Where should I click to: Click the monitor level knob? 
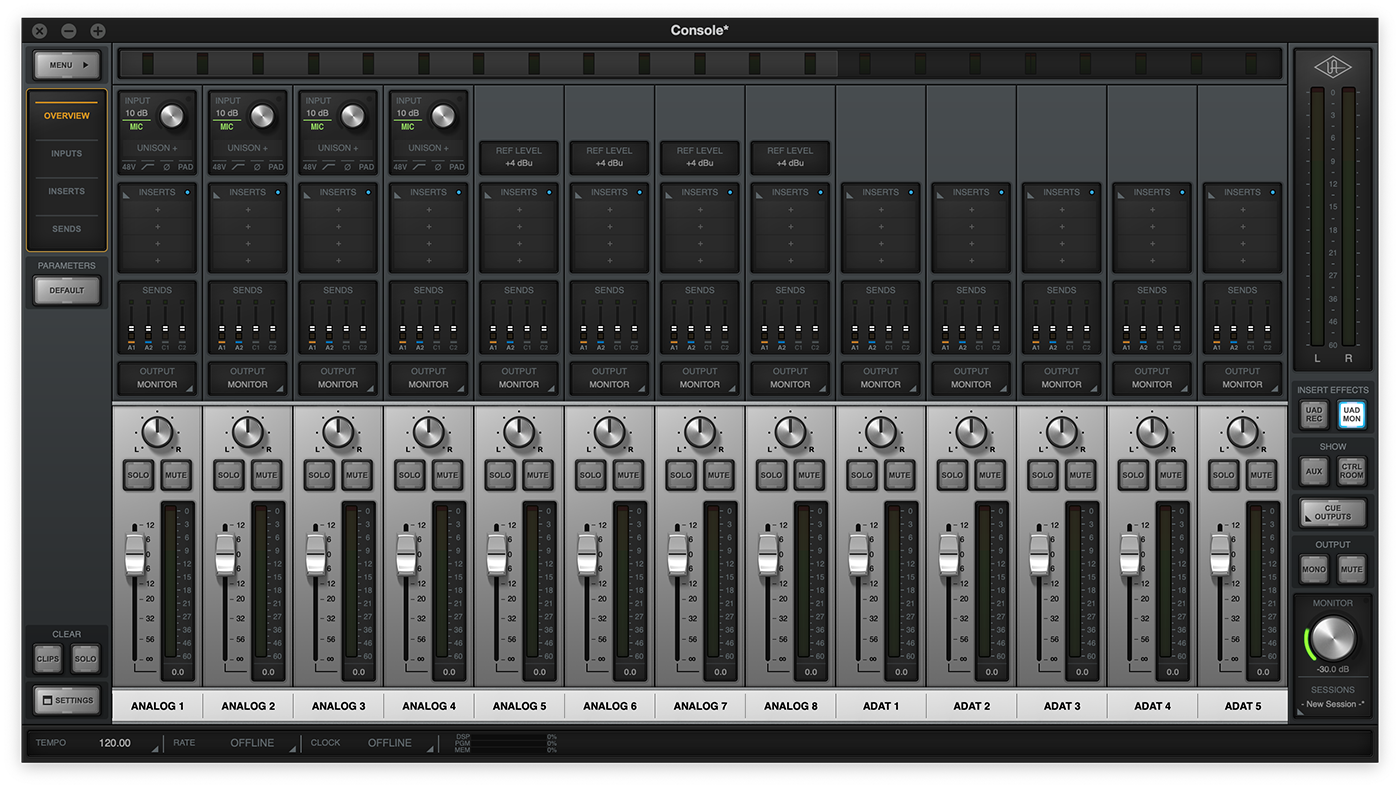[x=1333, y=637]
